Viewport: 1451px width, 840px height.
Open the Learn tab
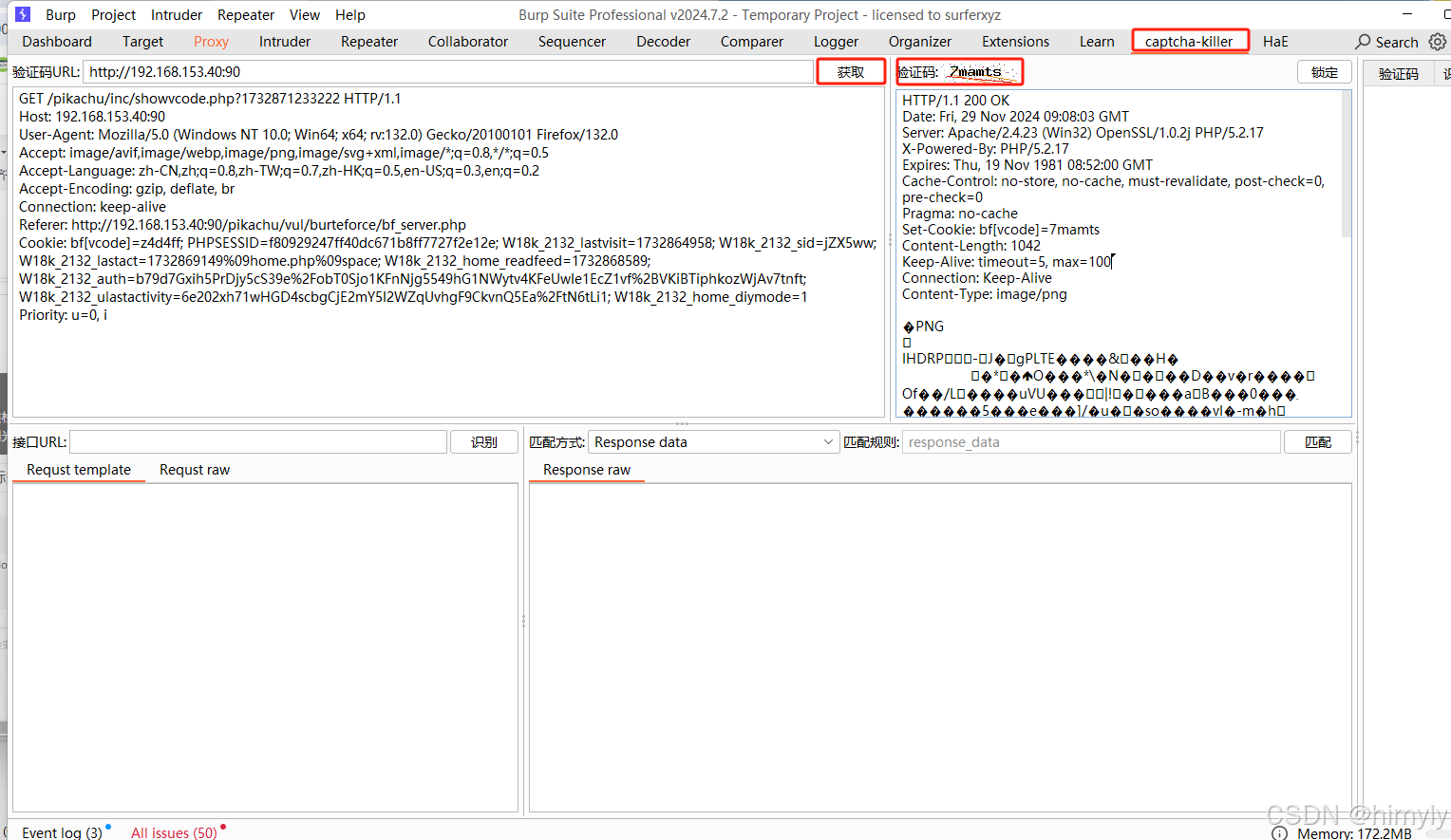1097,42
